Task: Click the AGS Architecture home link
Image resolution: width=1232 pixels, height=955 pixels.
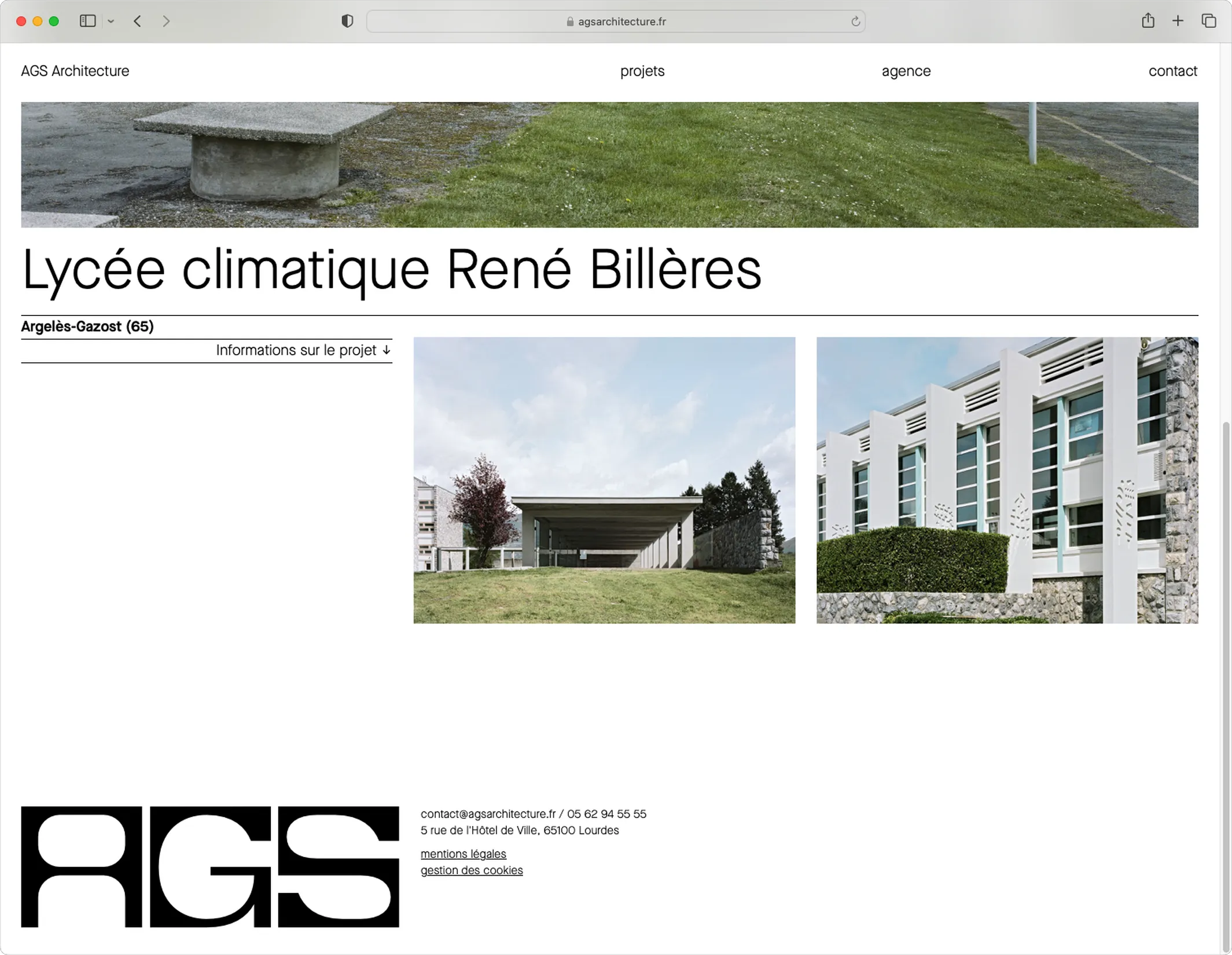Action: pyautogui.click(x=75, y=71)
